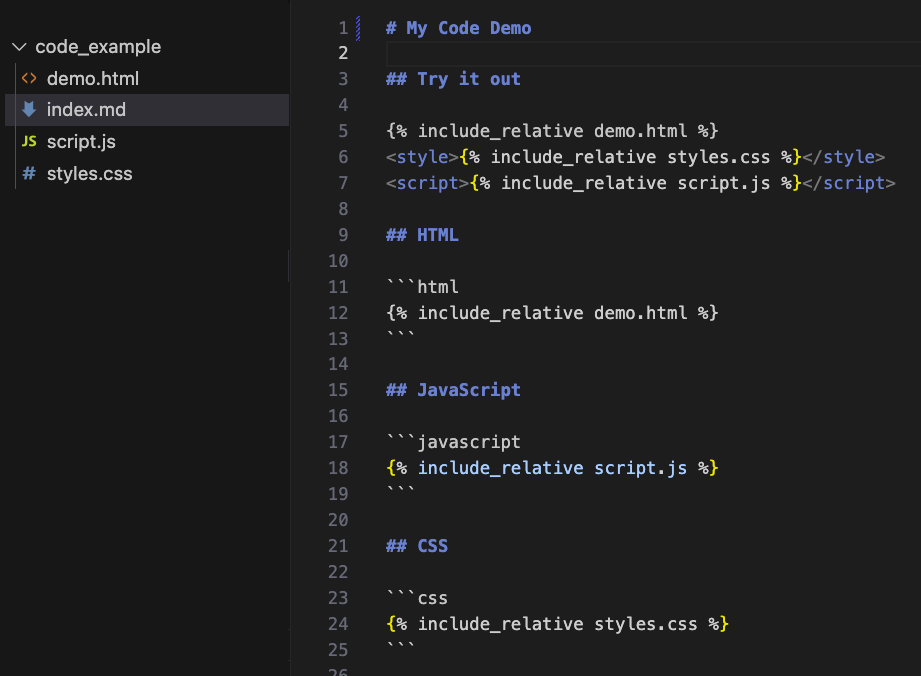This screenshot has height=676, width=921.
Task: Click the opening style tag on line 6
Action: tap(422, 157)
